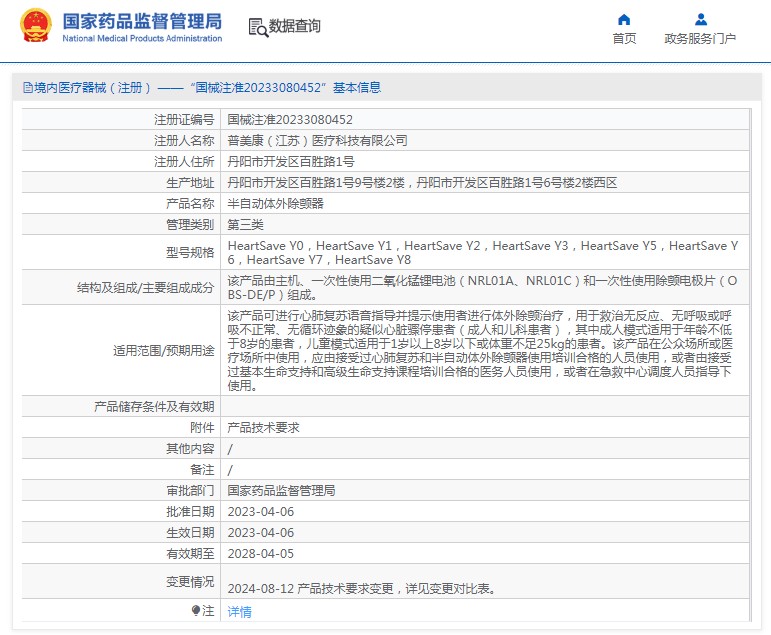The height and width of the screenshot is (635, 771).
Task: Click registrant name 普美康（江苏）医疗科技有限公司
Action: tap(317, 140)
